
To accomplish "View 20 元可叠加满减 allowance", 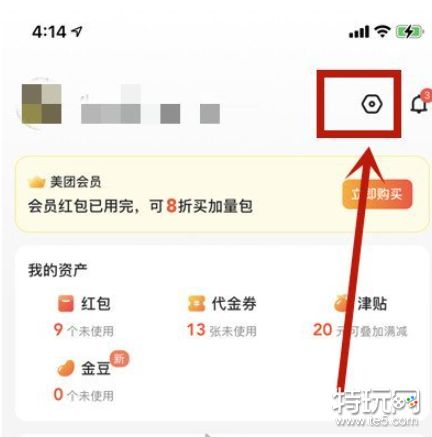I will pyautogui.click(x=360, y=330).
